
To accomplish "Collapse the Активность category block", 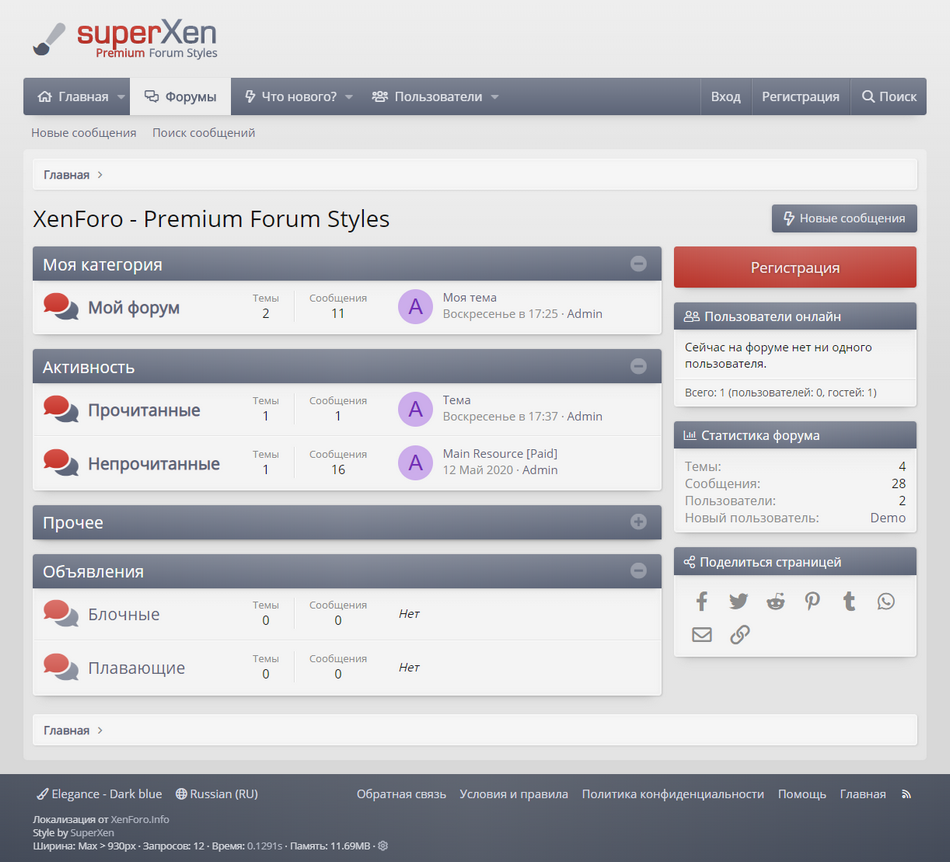I will [638, 366].
